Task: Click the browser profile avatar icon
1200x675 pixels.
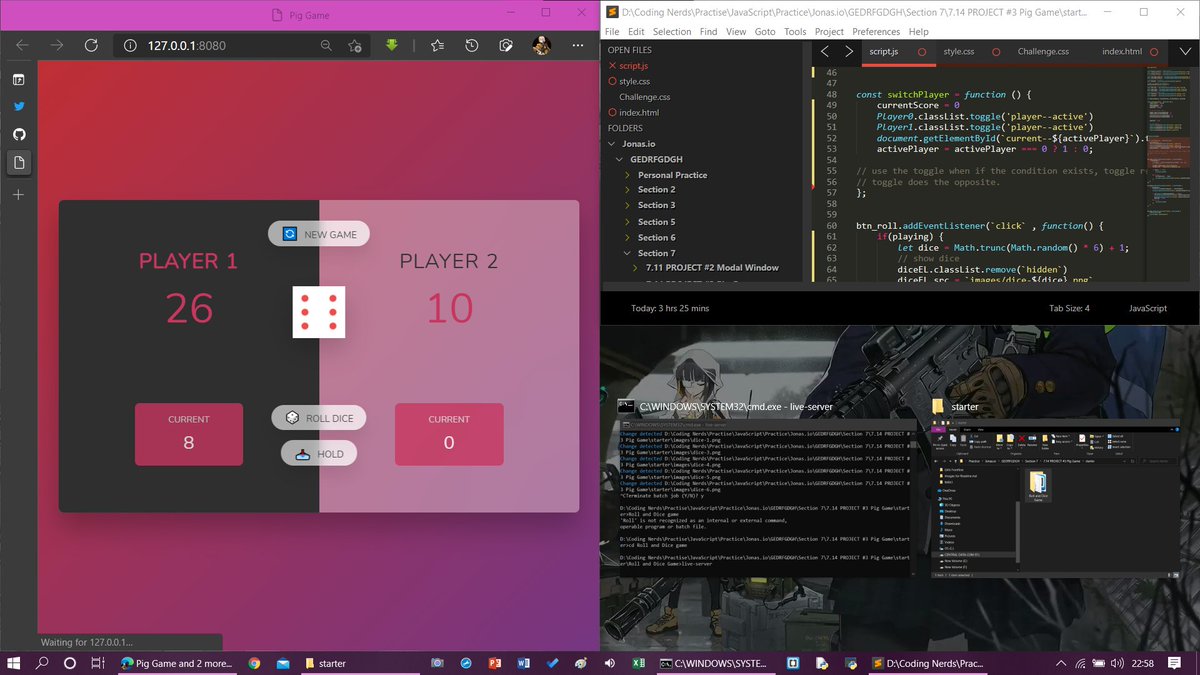Action: point(541,45)
